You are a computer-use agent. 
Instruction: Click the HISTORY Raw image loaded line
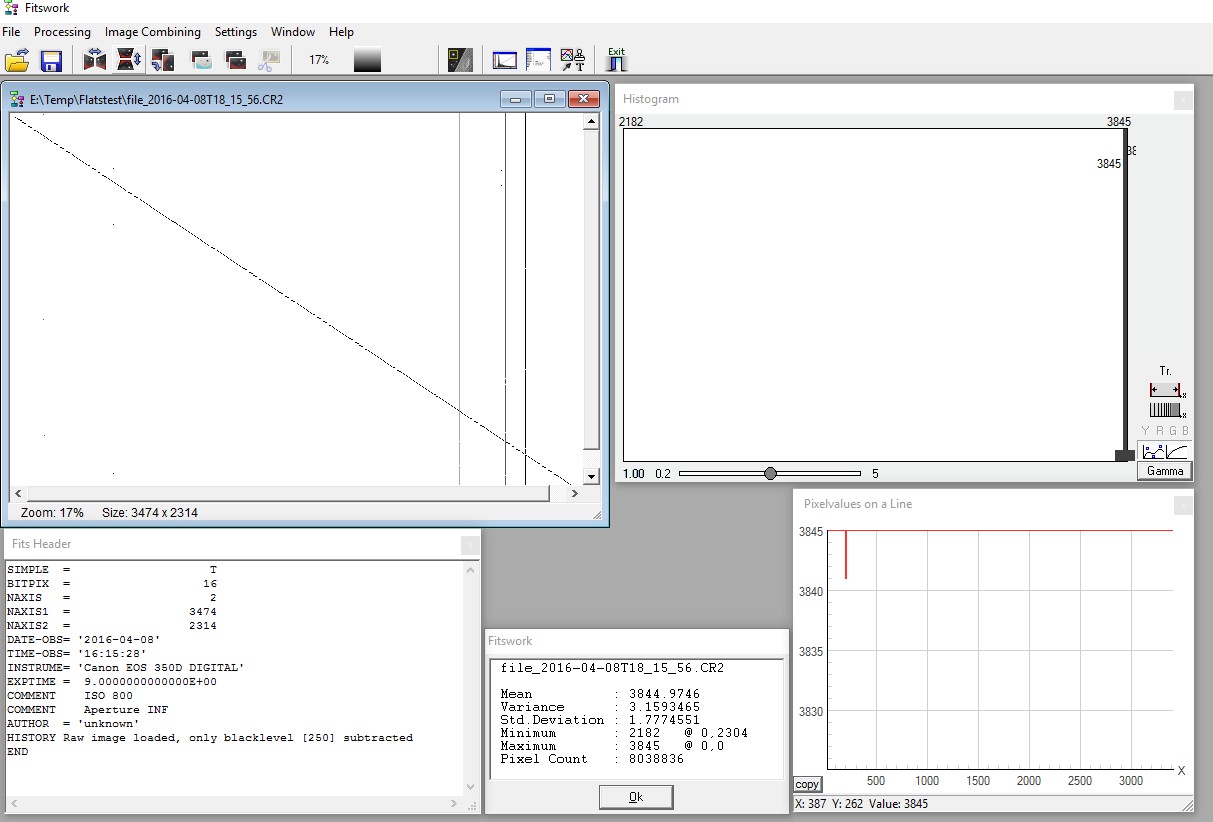tap(209, 737)
